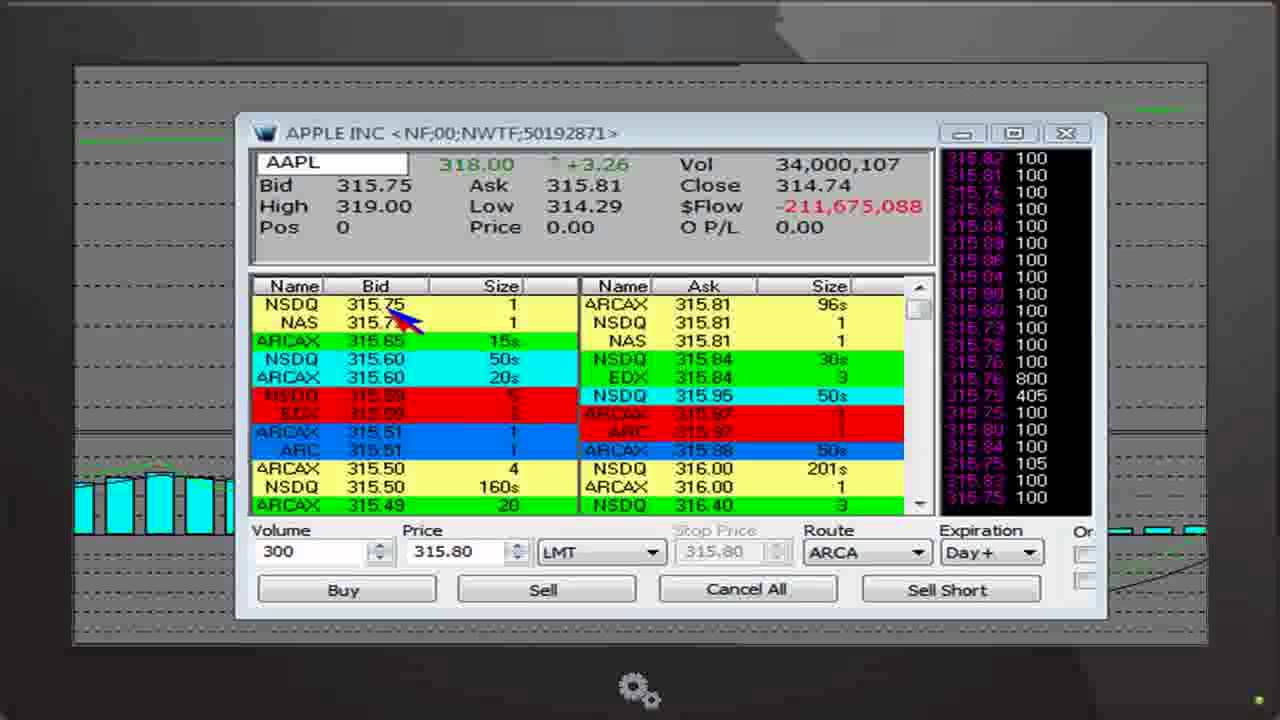Select the NSDQ 315.50 bid row
Image resolution: width=1280 pixels, height=720 pixels.
(414, 486)
